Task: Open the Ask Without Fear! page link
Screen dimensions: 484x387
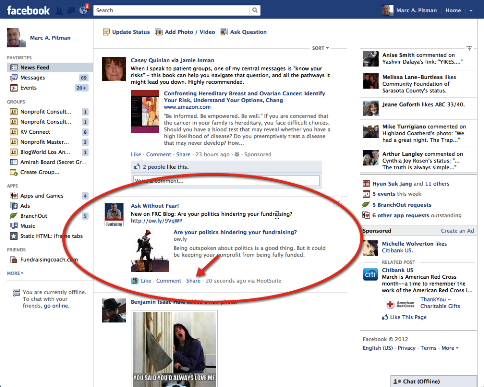Action: tap(155, 206)
